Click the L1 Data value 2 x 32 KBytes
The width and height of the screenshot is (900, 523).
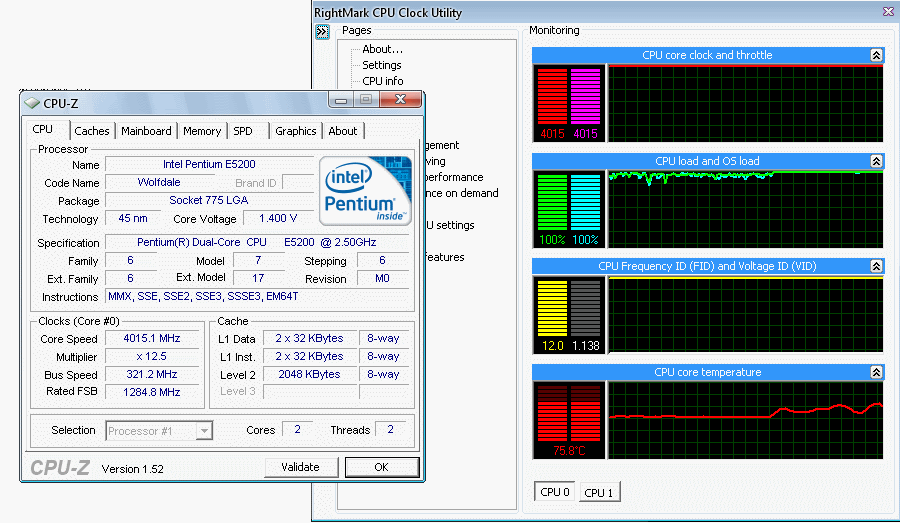pyautogui.click(x=309, y=339)
